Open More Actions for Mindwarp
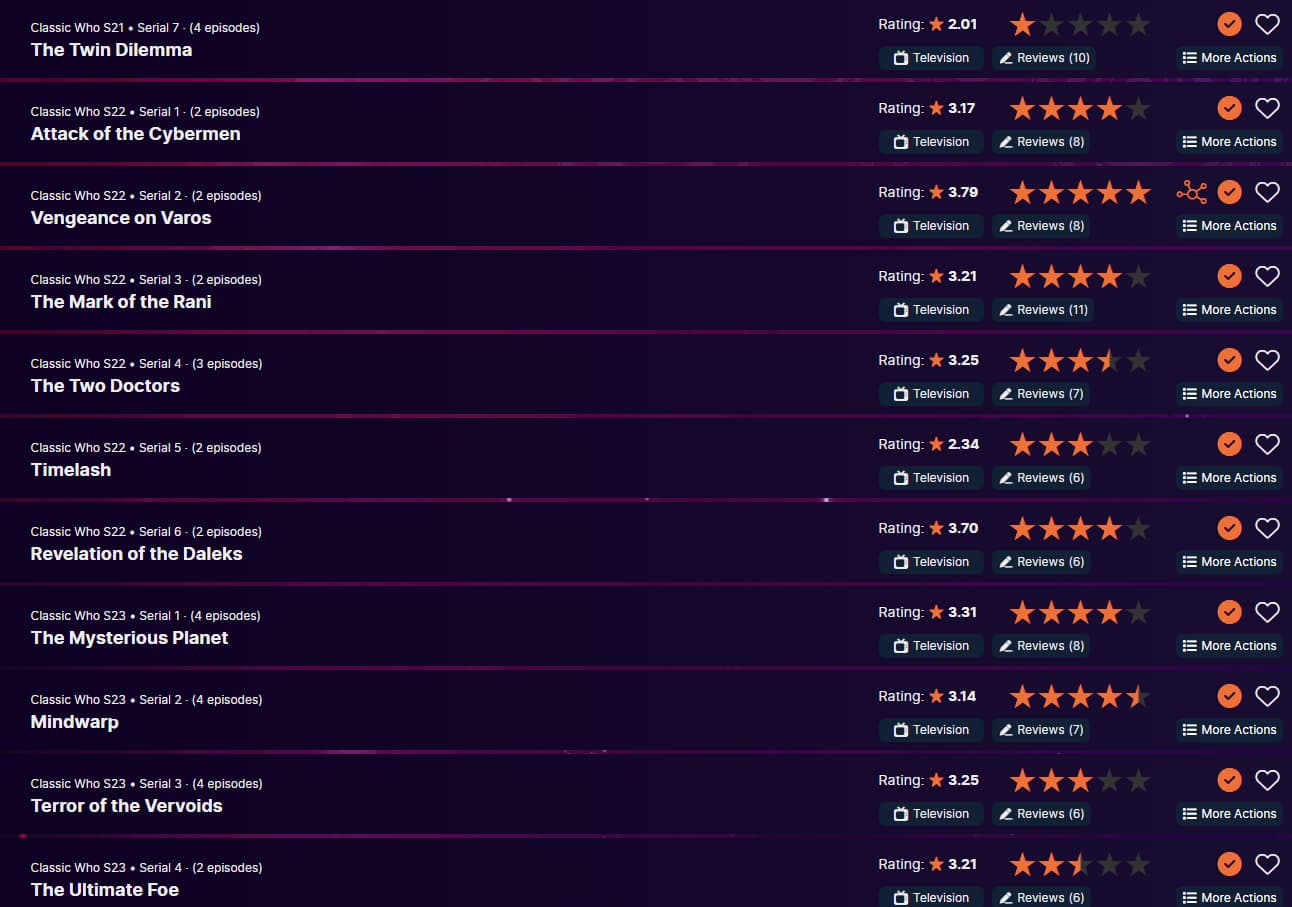 [1229, 730]
